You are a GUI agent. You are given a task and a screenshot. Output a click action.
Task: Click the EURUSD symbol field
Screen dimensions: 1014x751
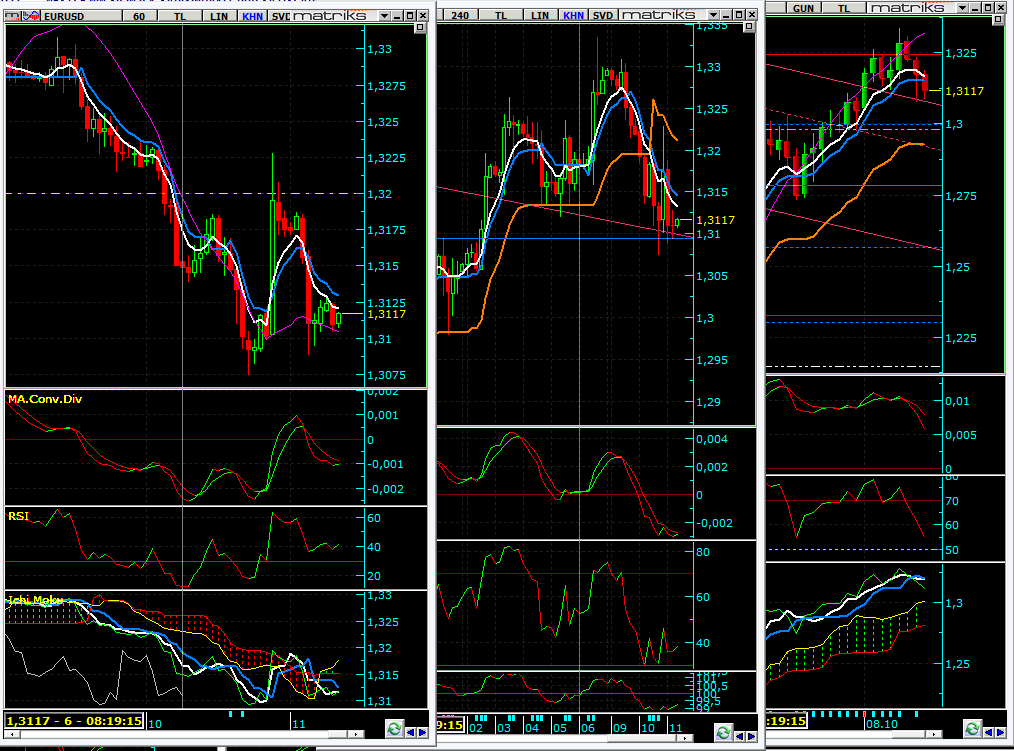tap(80, 16)
